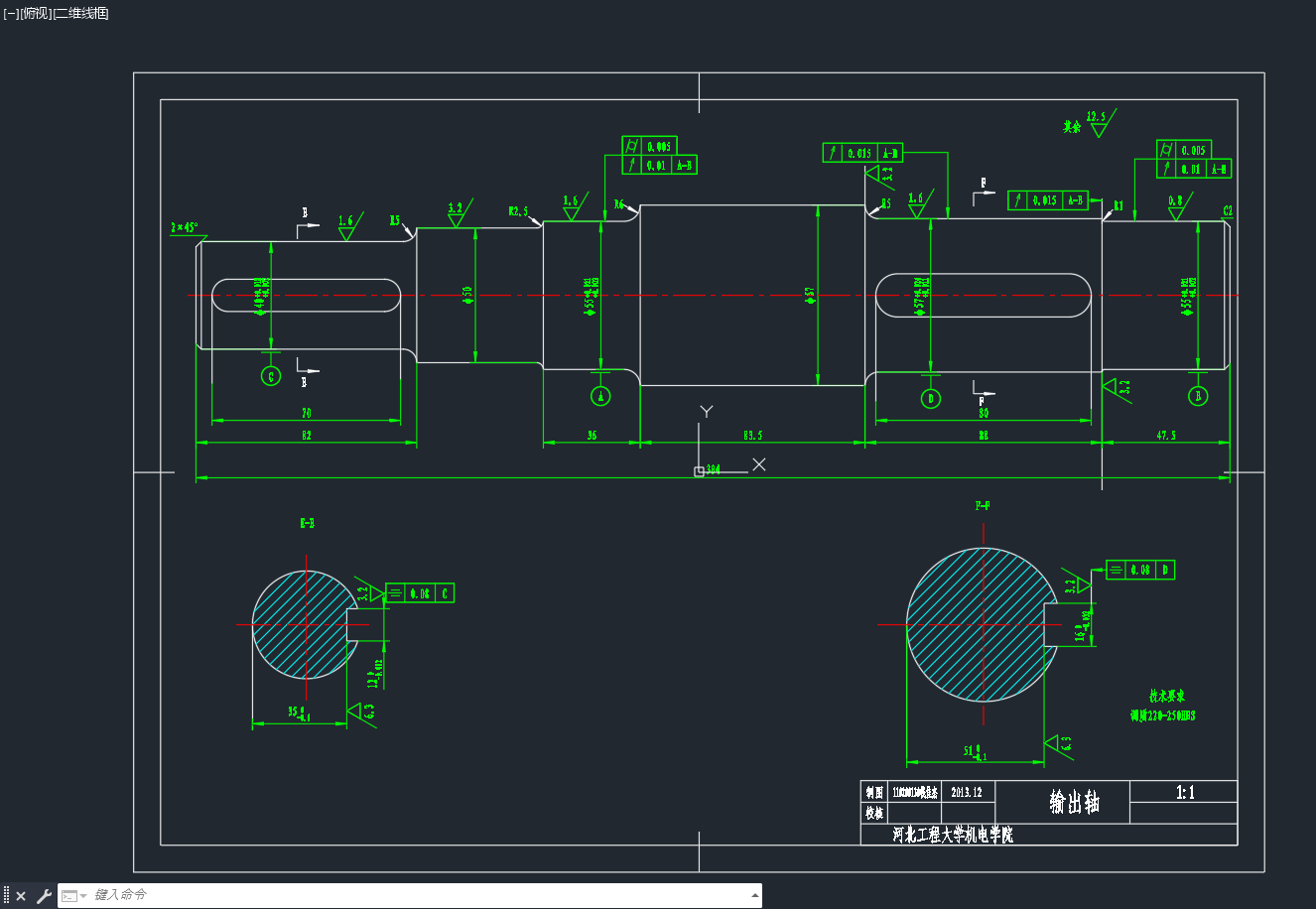The height and width of the screenshot is (909, 1316).
Task: Select the 2013.12 date cell
Action: click(x=966, y=792)
